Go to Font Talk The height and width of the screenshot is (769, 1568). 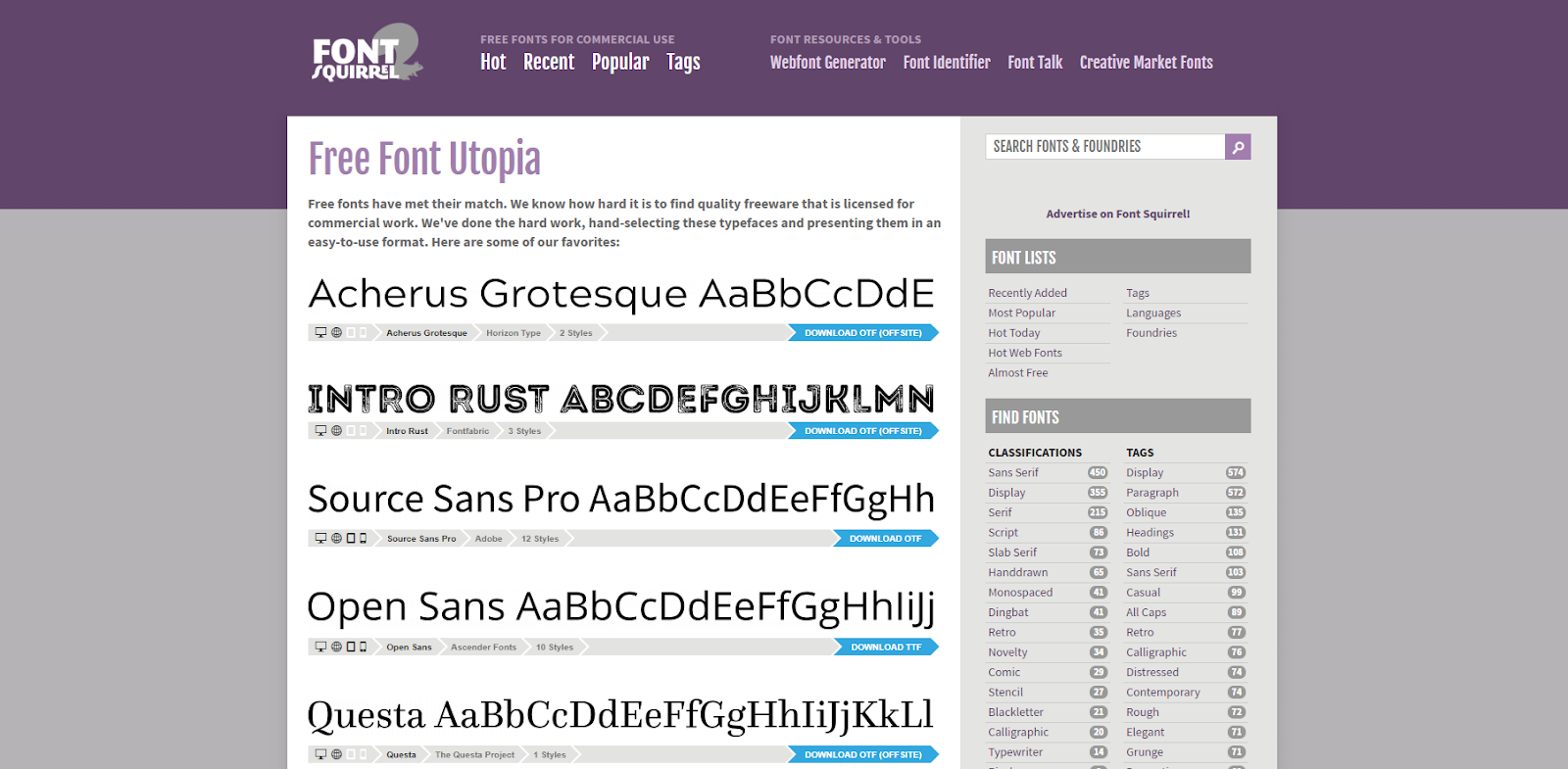tap(1035, 62)
